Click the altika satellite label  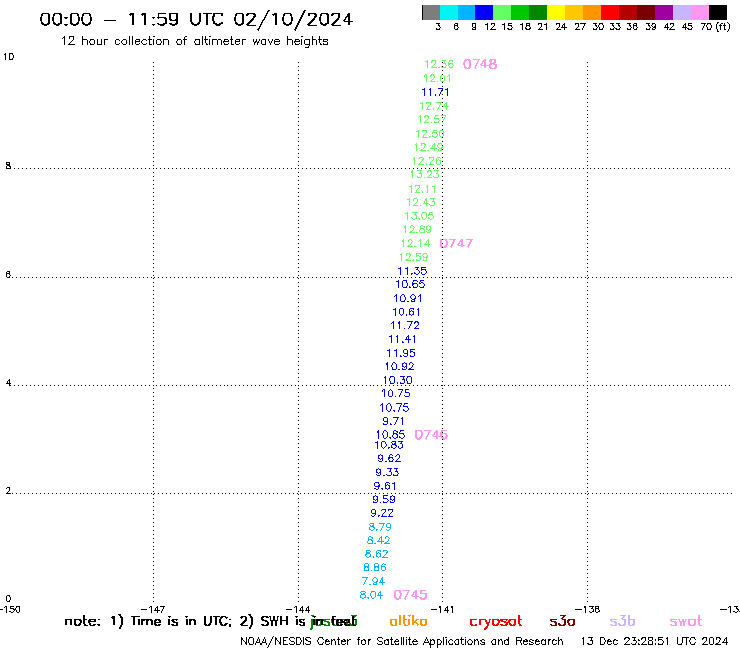[408, 621]
